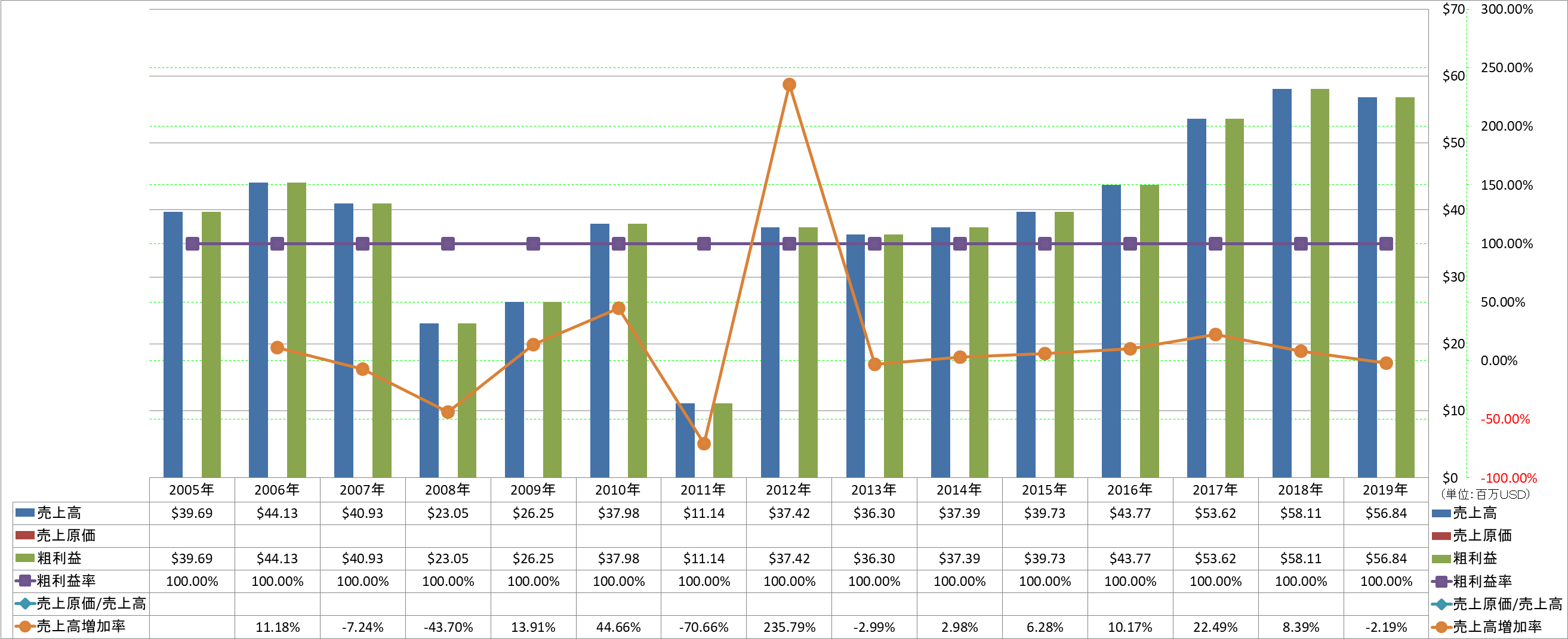Click the $39.69 売上高 cell for 2005年

(x=192, y=513)
